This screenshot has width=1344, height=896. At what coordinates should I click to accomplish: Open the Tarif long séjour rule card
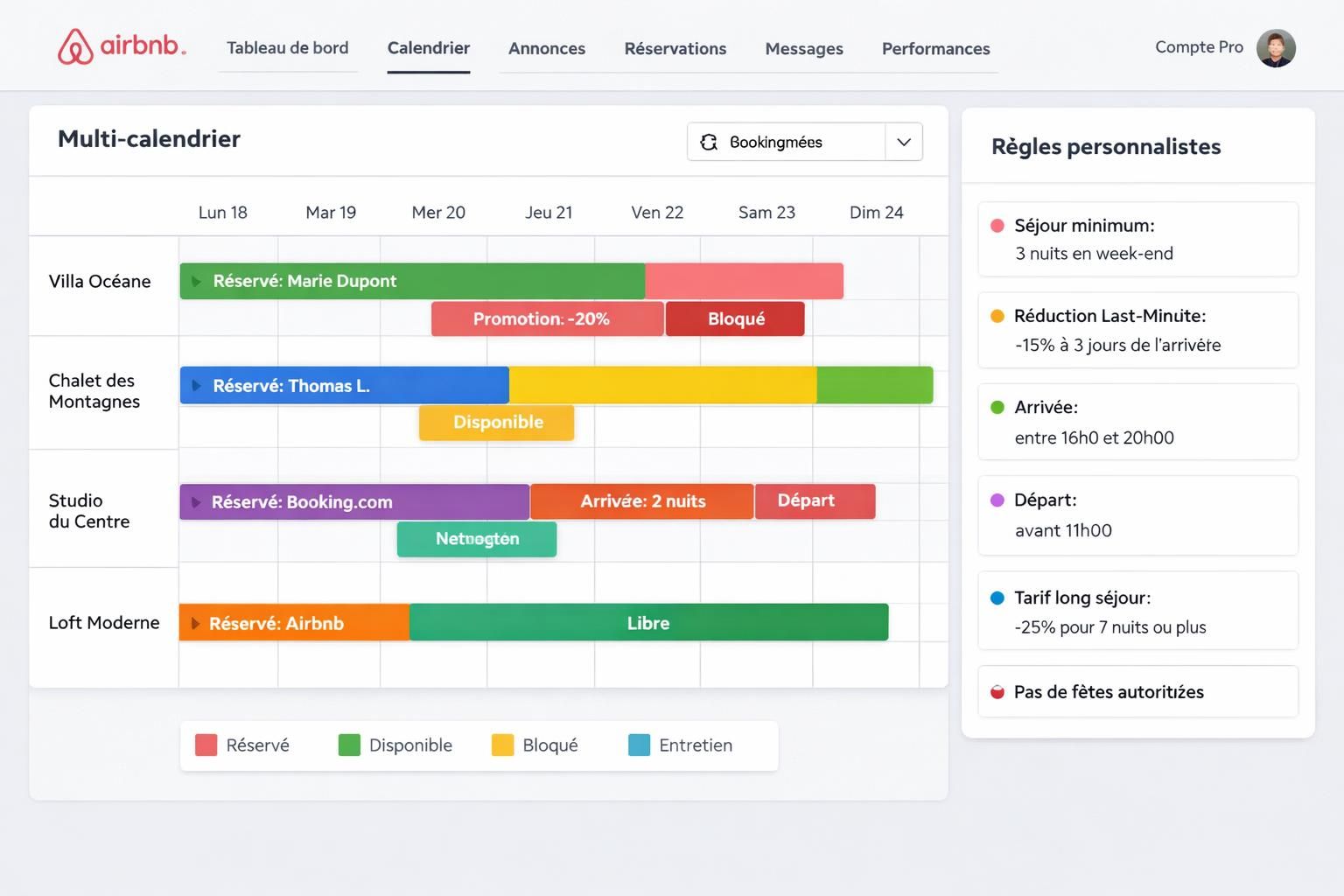pyautogui.click(x=1137, y=611)
